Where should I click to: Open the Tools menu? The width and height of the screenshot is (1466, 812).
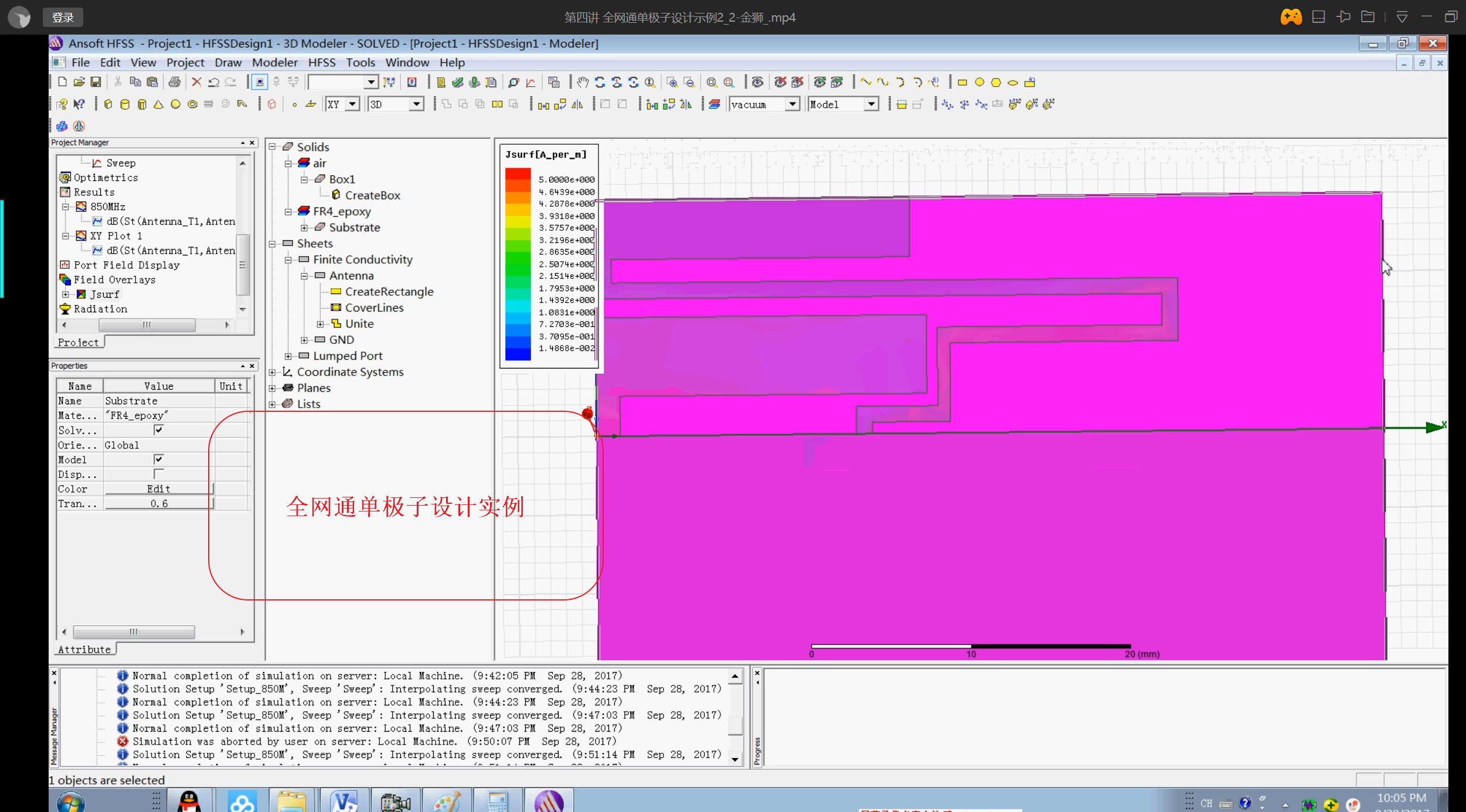point(360,63)
